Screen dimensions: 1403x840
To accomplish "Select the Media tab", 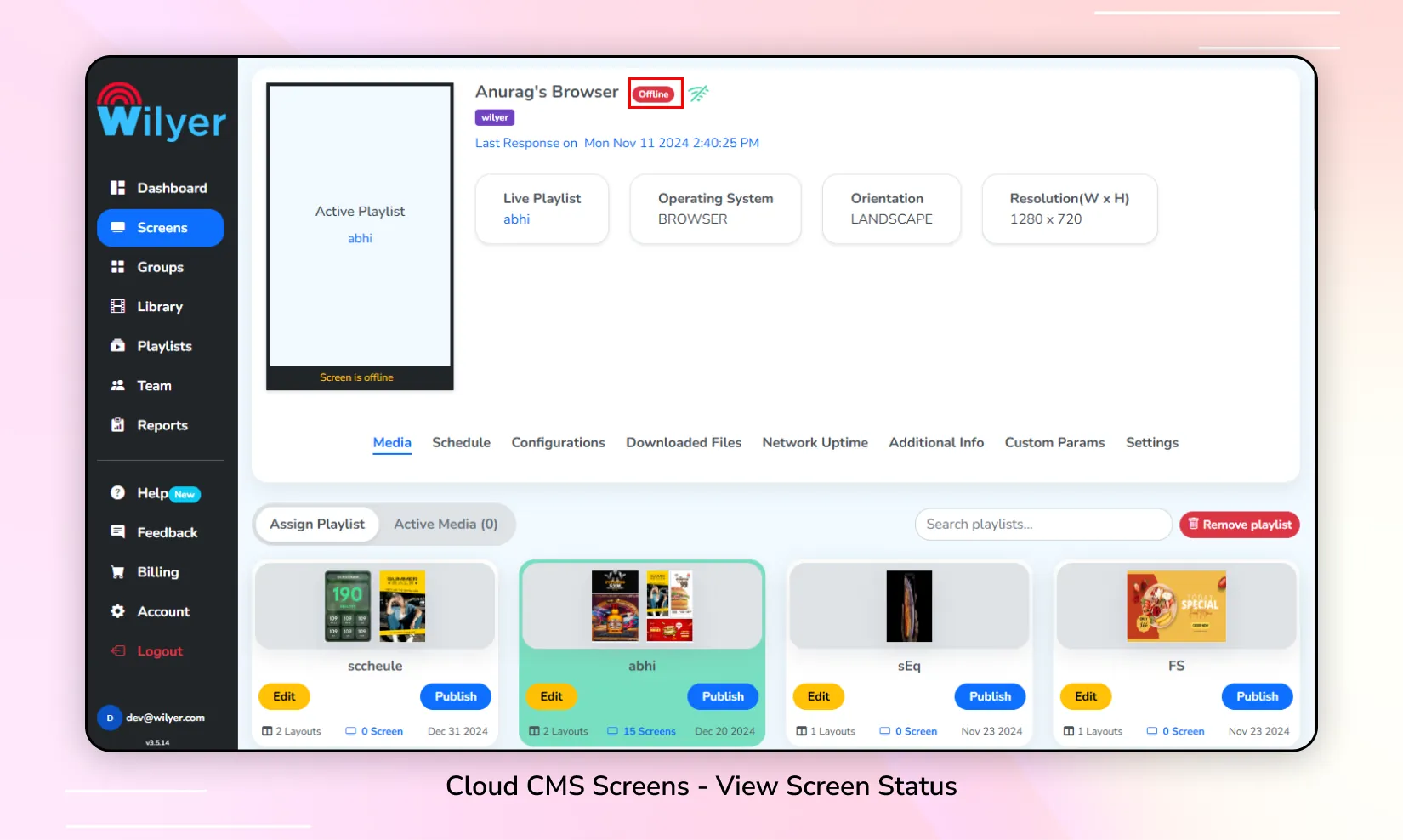I will (392, 442).
